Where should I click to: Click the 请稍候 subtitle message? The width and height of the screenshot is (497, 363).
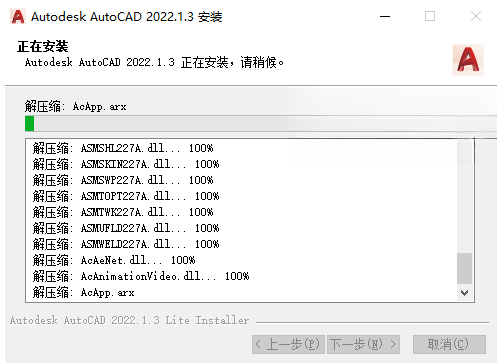[154, 62]
